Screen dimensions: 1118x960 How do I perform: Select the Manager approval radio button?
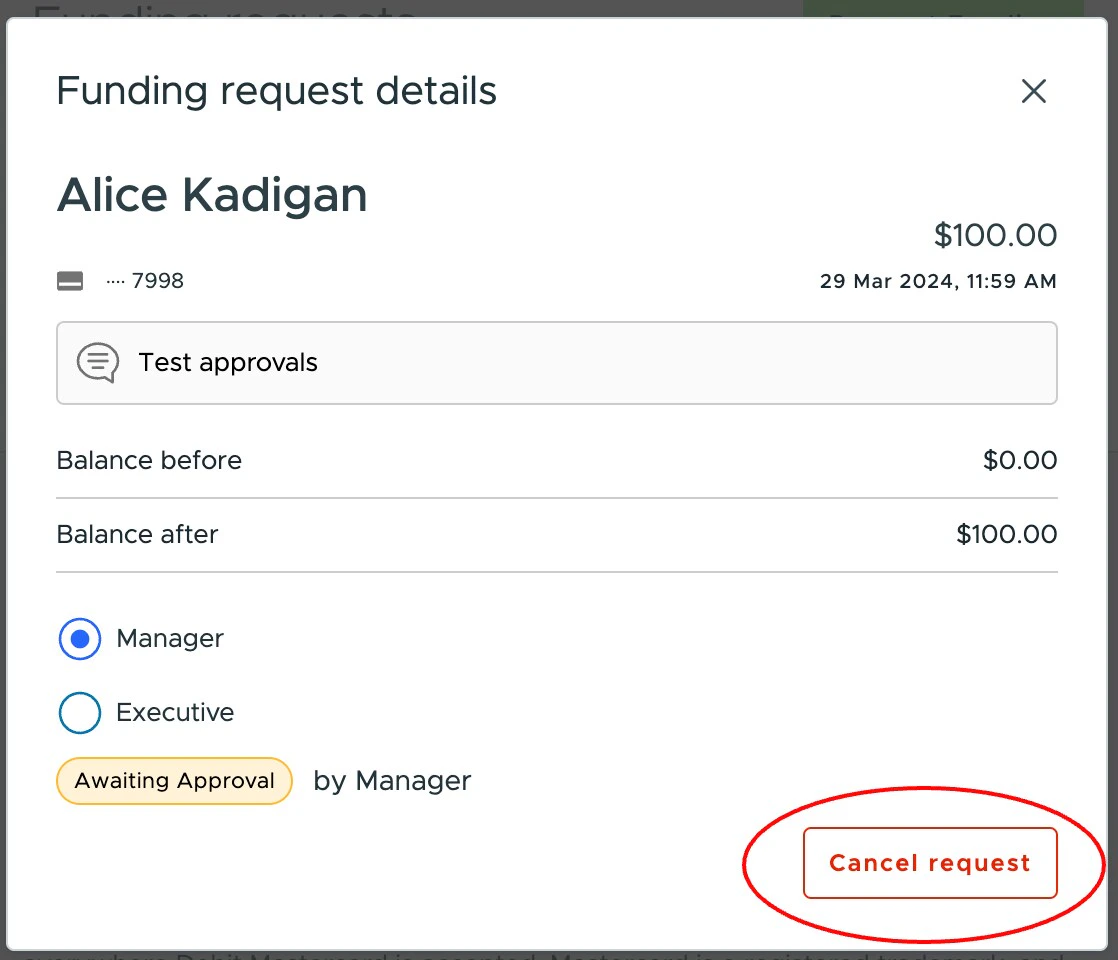point(79,638)
